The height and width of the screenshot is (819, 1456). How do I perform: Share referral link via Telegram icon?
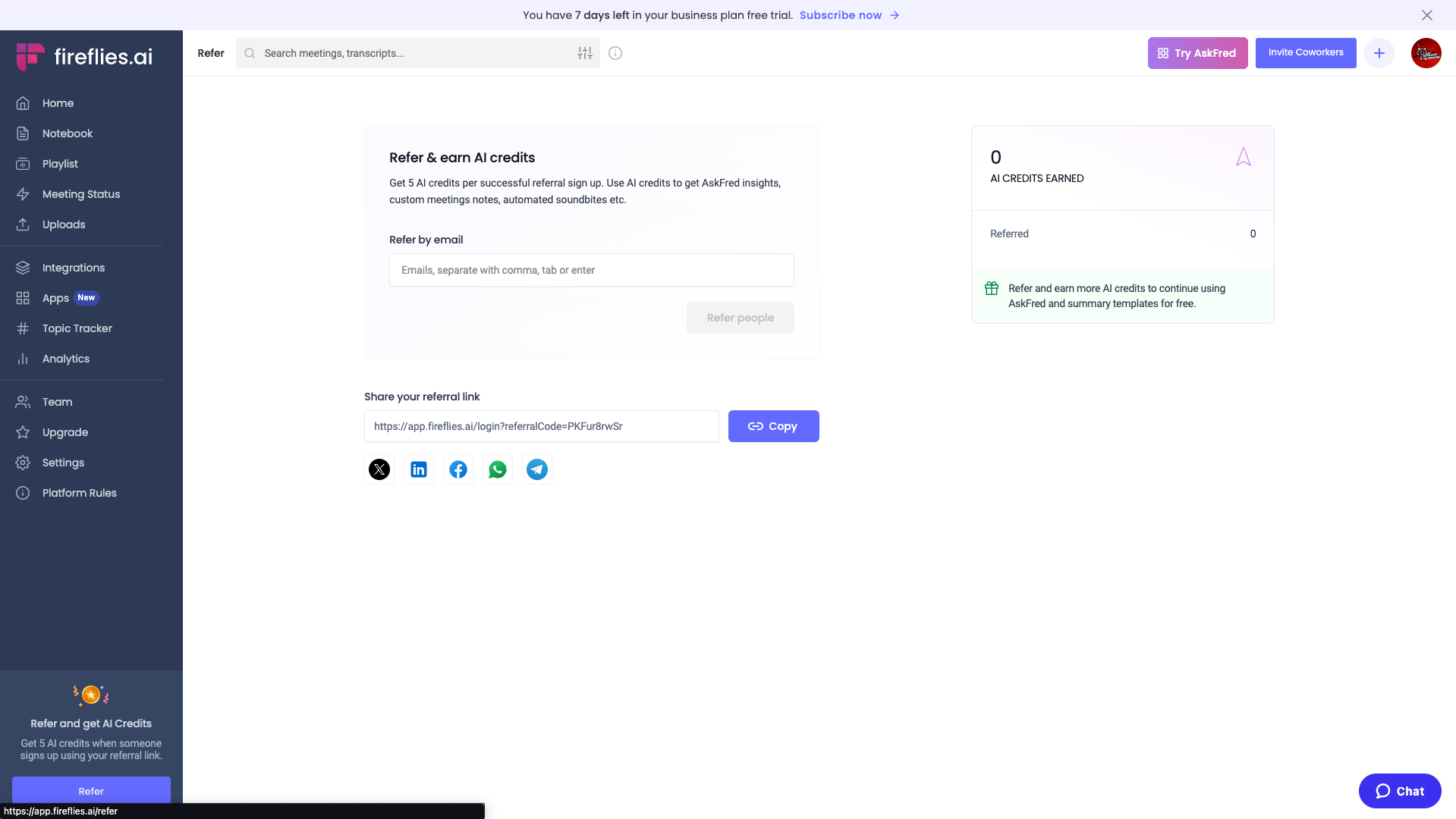(x=537, y=469)
